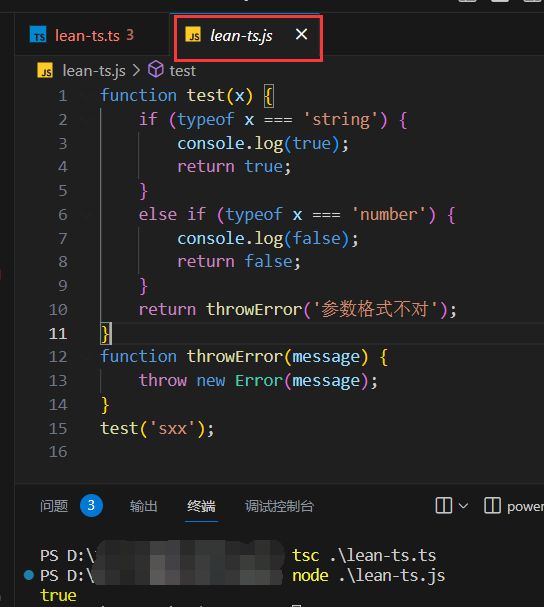544x607 pixels.
Task: Click the cube symbol icon in the breadcrumb
Action: tap(156, 70)
